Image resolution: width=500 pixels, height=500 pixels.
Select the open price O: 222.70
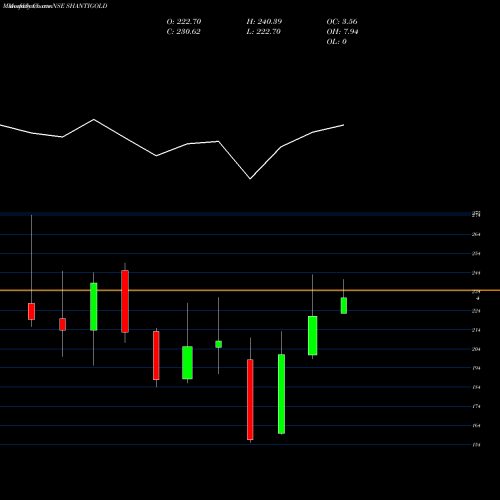(184, 21)
